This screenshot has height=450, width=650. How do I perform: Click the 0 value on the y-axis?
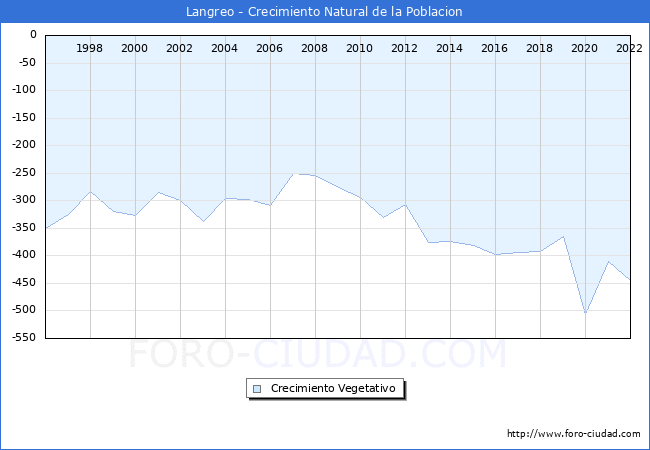(x=34, y=35)
